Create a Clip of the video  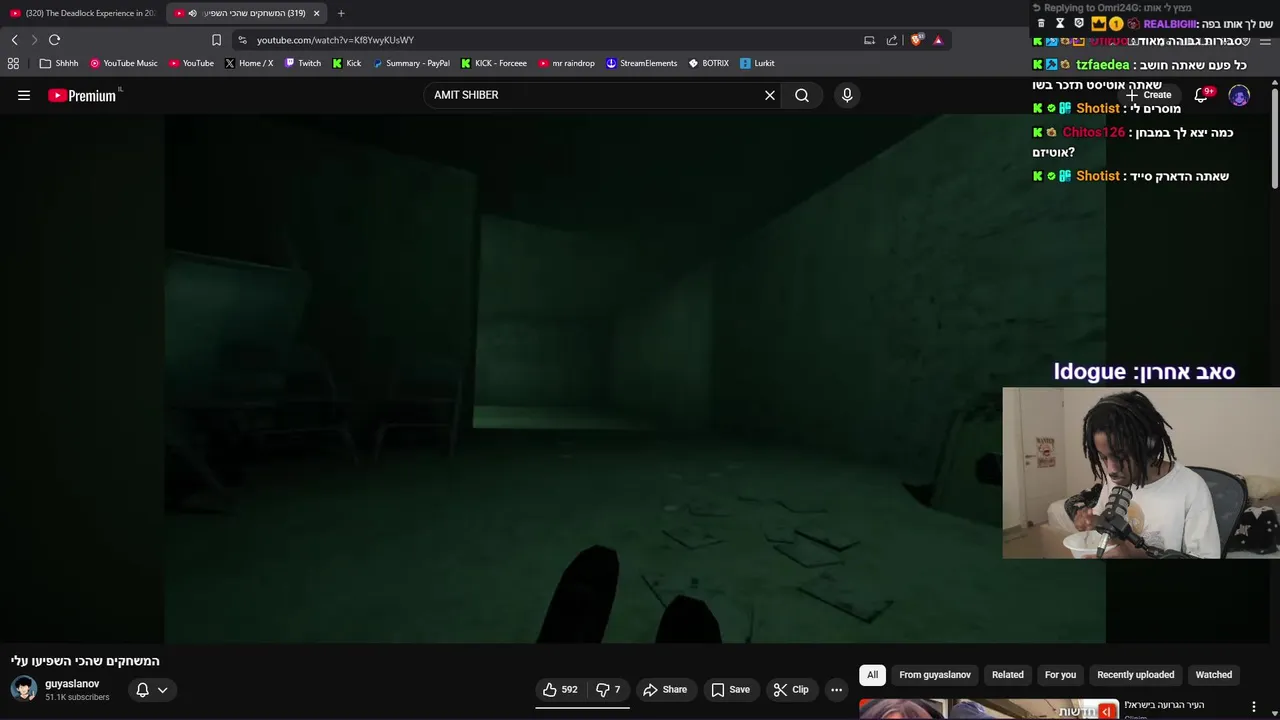pyautogui.click(x=791, y=689)
